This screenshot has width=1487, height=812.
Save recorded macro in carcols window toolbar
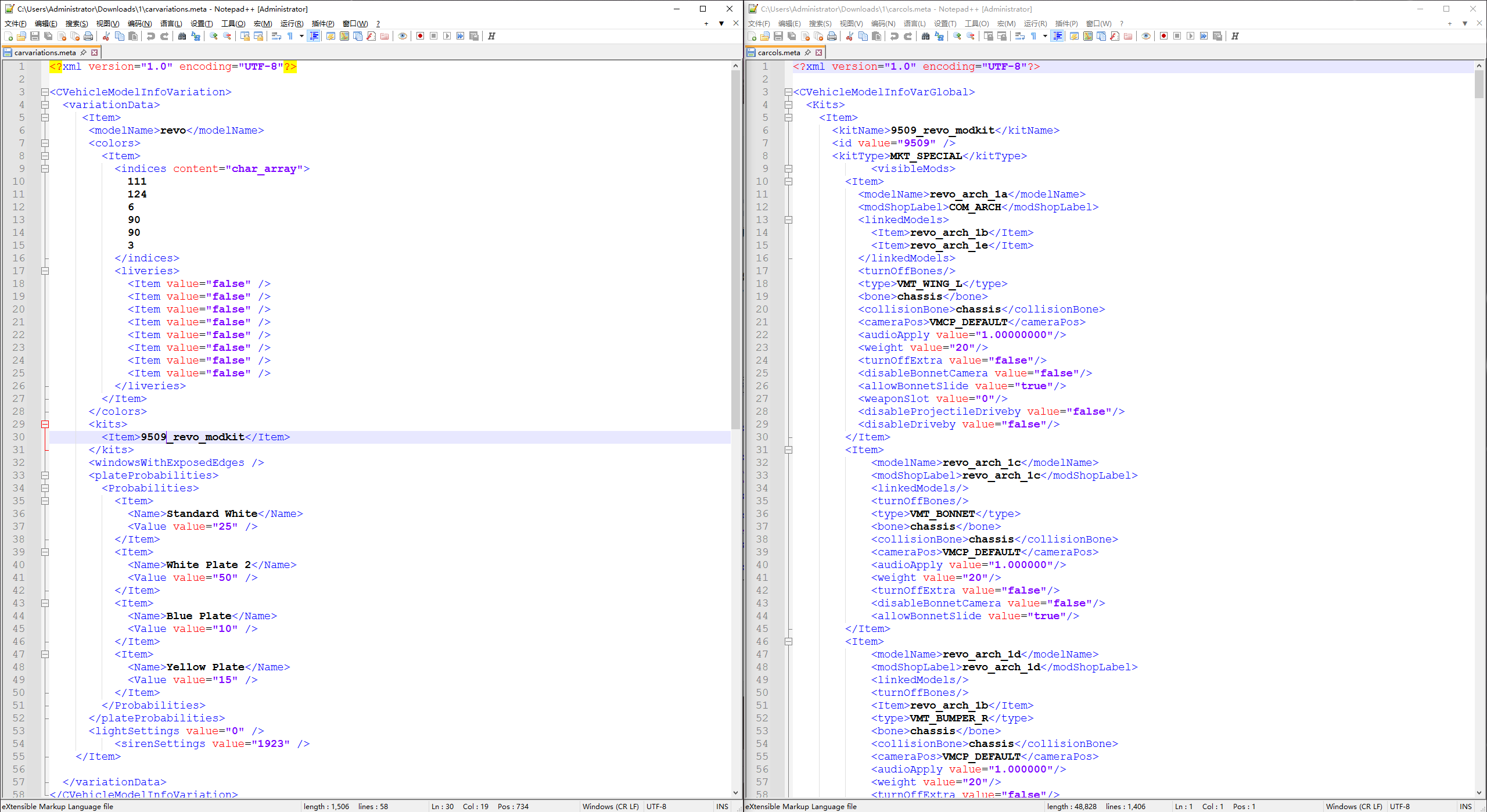[x=1217, y=36]
